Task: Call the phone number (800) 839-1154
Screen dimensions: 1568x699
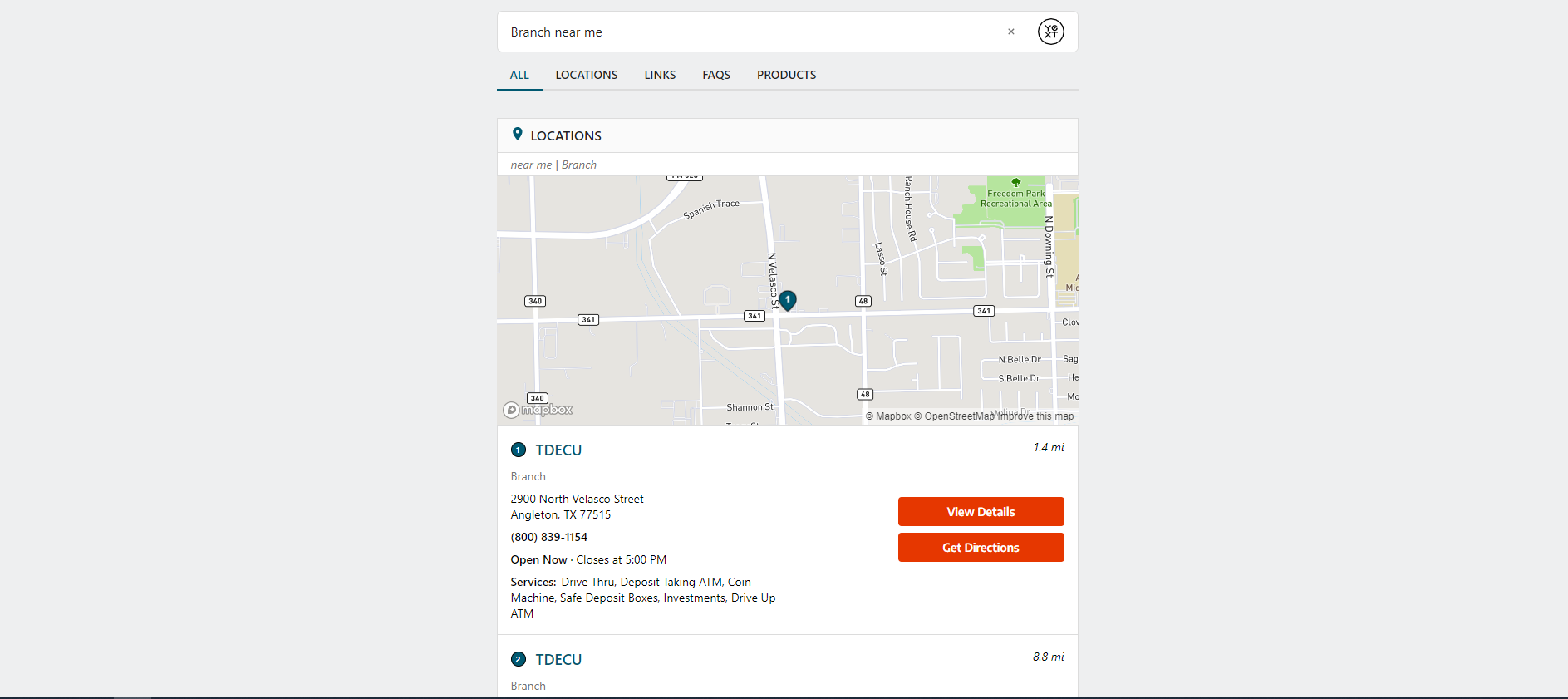Action: (549, 537)
